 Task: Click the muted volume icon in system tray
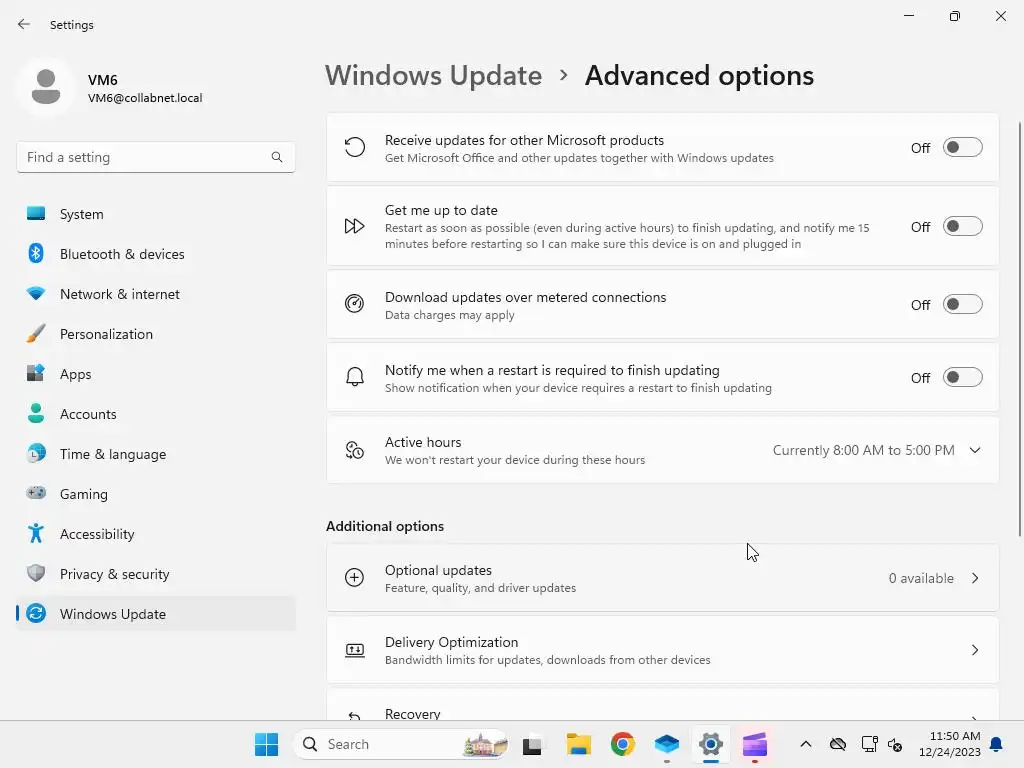895,744
